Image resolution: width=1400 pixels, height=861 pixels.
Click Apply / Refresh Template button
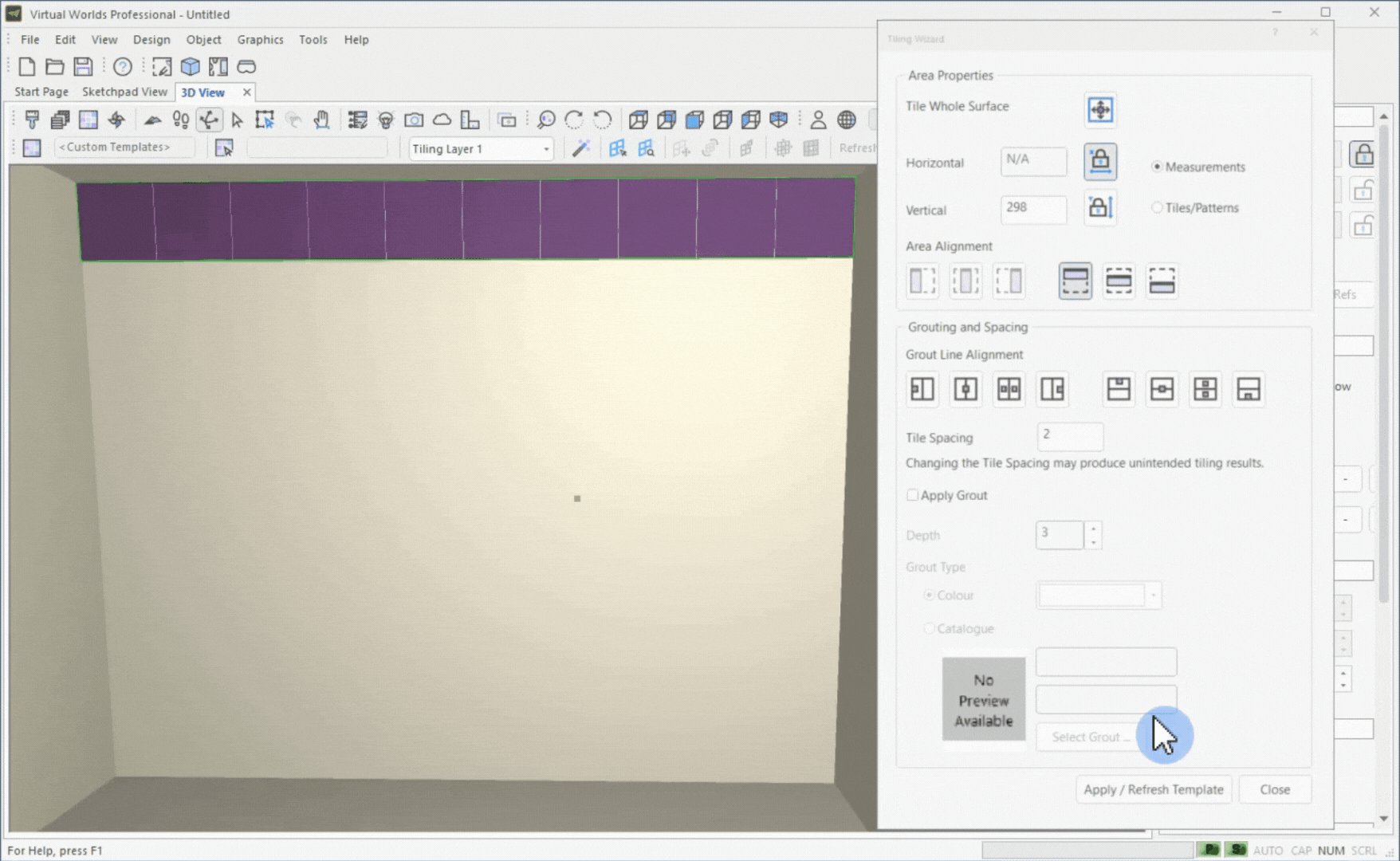(x=1154, y=789)
